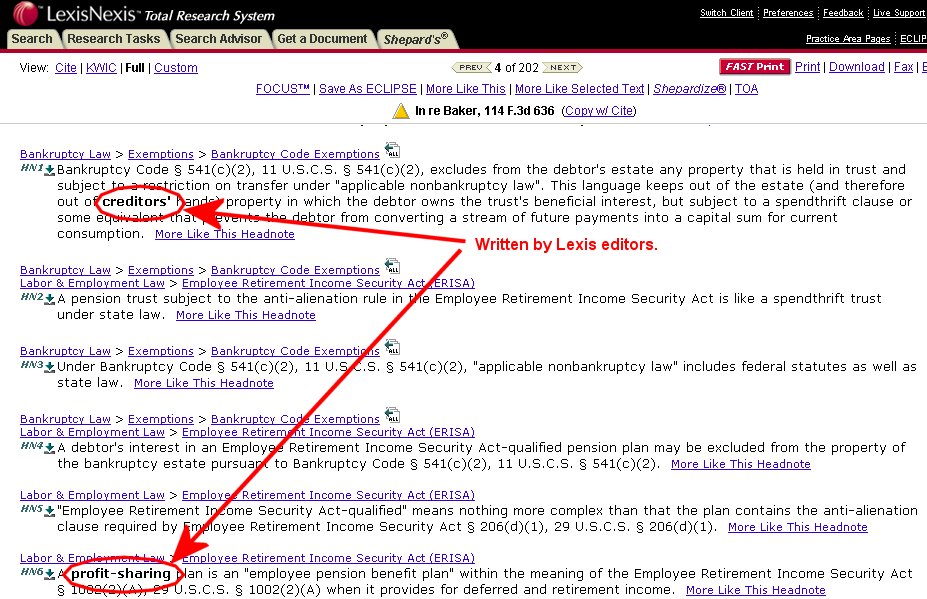Click the ALL icon beside HN1 topic line
927x599 pixels.
(x=392, y=150)
